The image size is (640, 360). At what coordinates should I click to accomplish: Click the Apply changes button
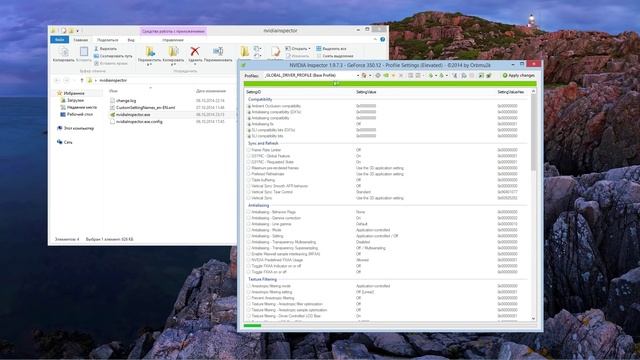(x=518, y=76)
